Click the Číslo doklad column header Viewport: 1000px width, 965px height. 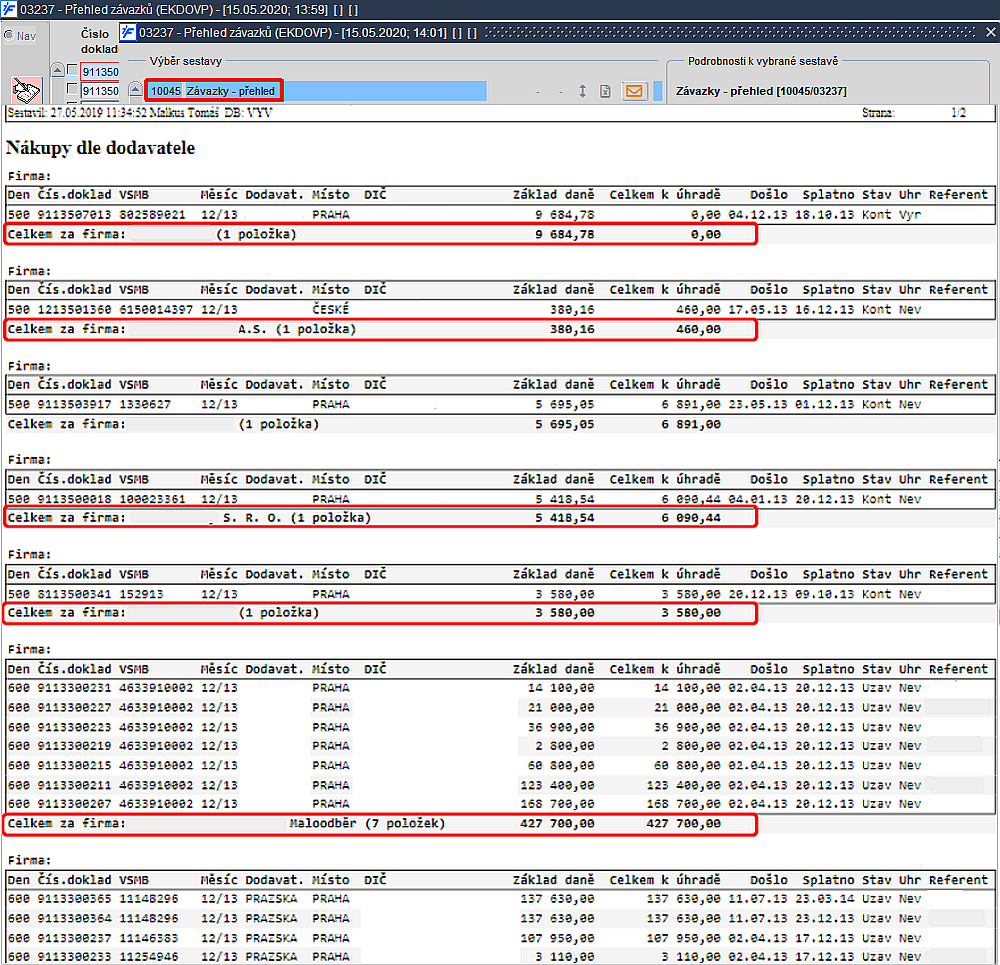pos(98,41)
